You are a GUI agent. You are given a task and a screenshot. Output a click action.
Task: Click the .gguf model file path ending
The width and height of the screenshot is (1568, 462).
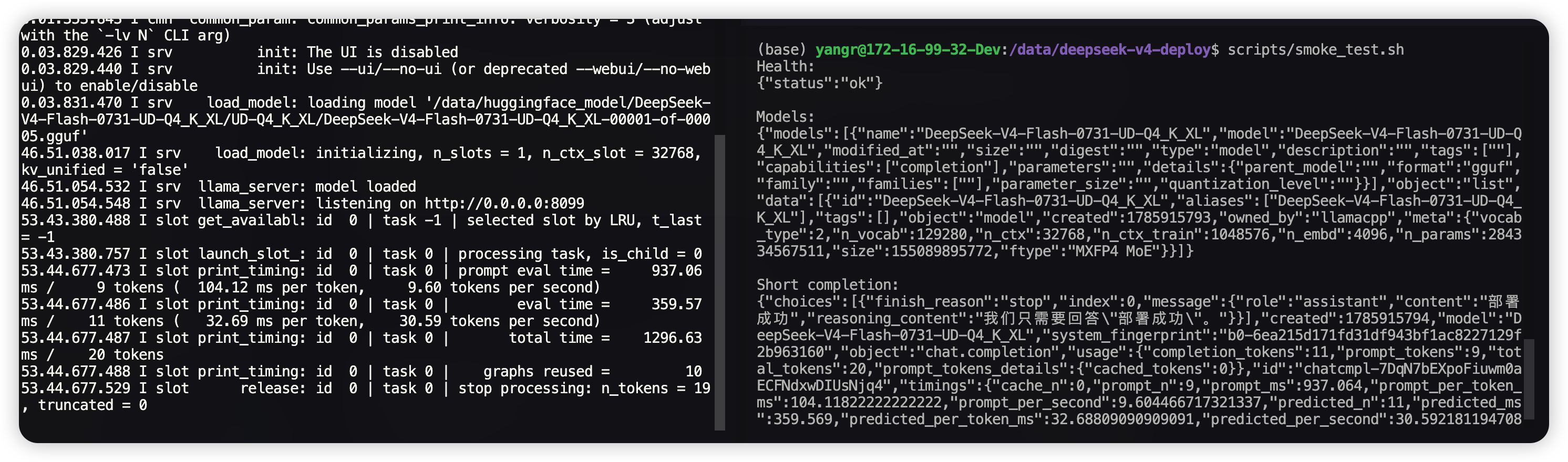click(x=54, y=136)
